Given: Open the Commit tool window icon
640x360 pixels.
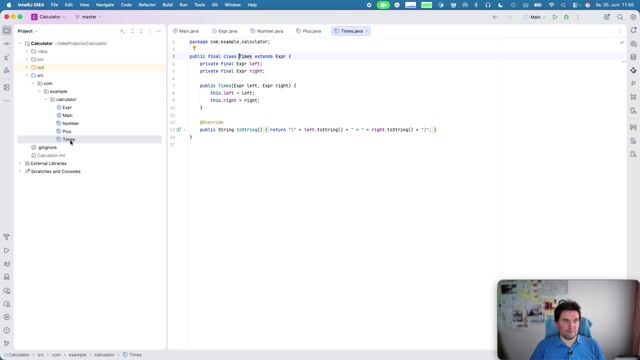Looking at the screenshot, I should pyautogui.click(x=7, y=44).
